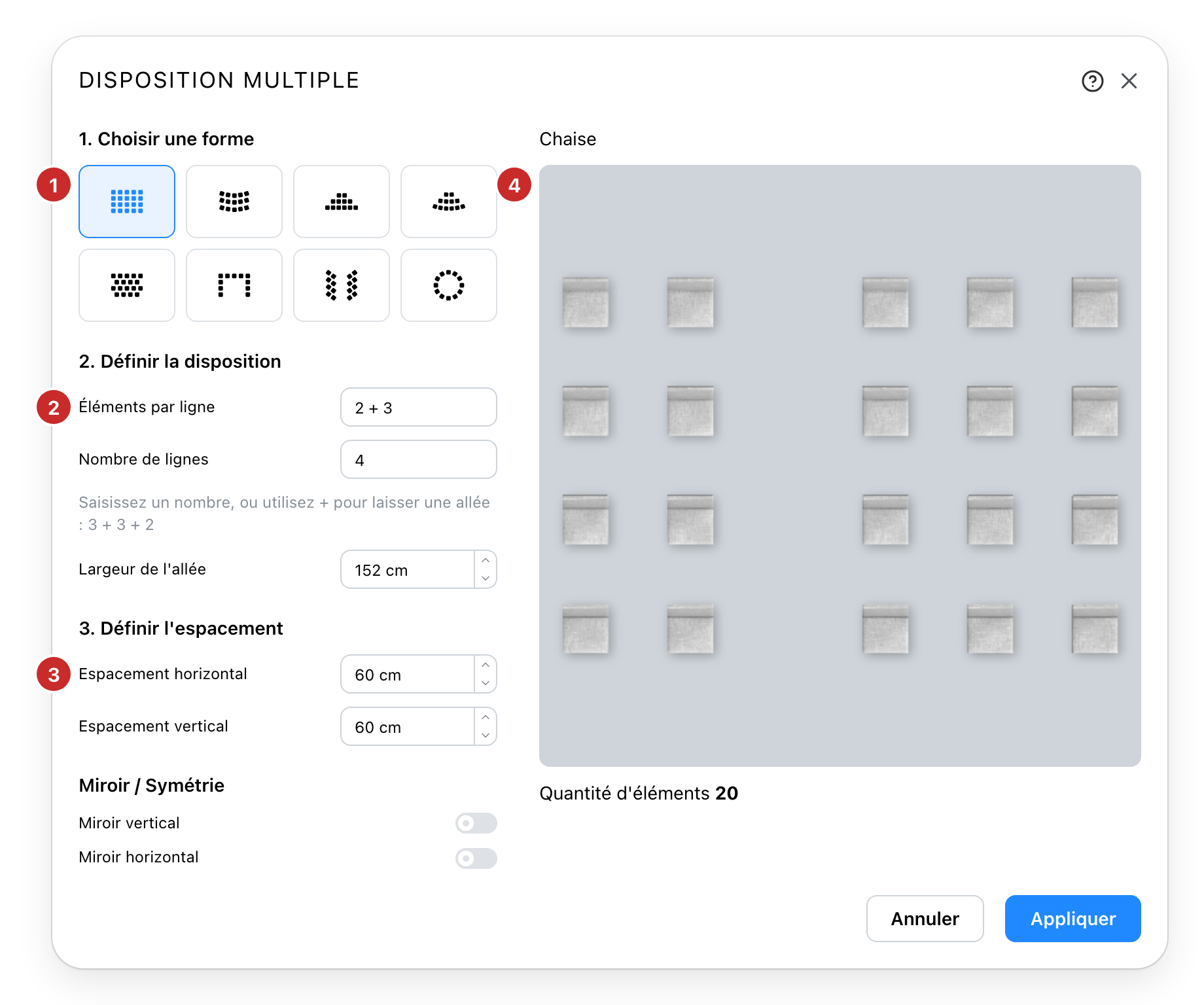1204x1005 pixels.
Task: Increase Espacement vertical with up arrow
Action: point(486,718)
